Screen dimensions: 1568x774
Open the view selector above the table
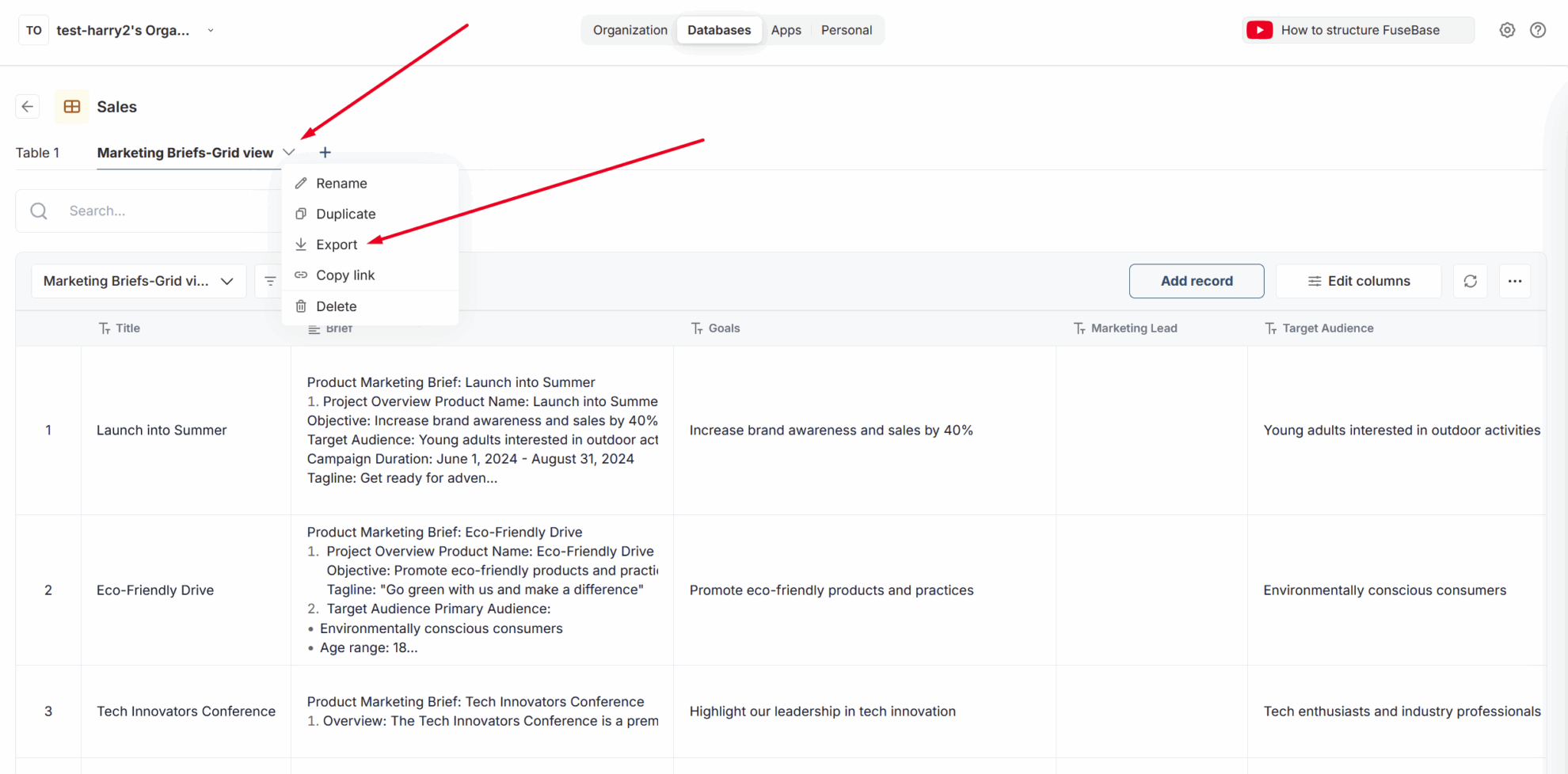point(139,281)
